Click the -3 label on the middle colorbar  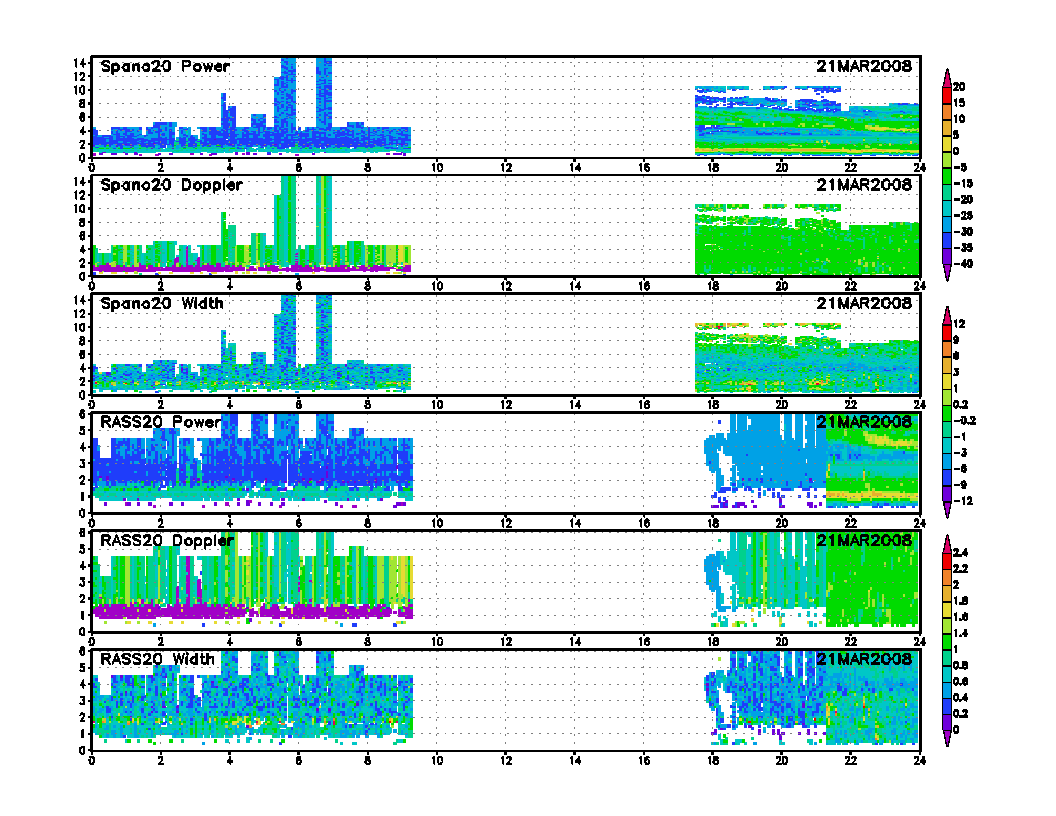click(x=960, y=453)
